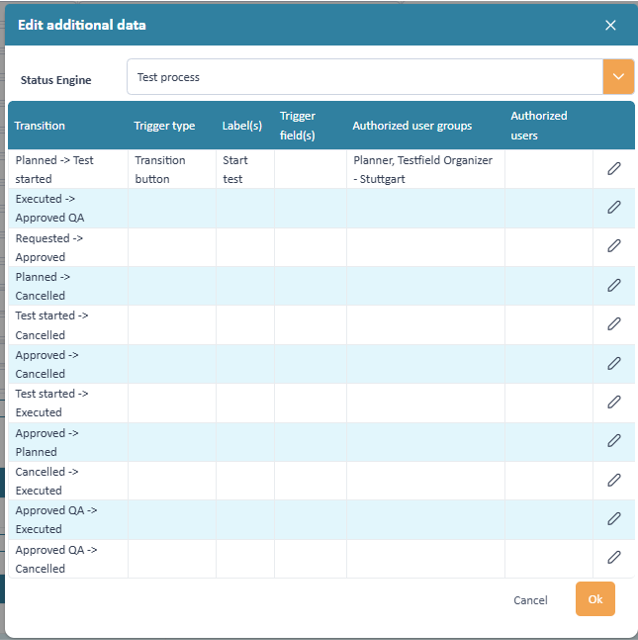Select the Planned -> Cancelled cell
The image size is (638, 640).
pyautogui.click(x=68, y=286)
